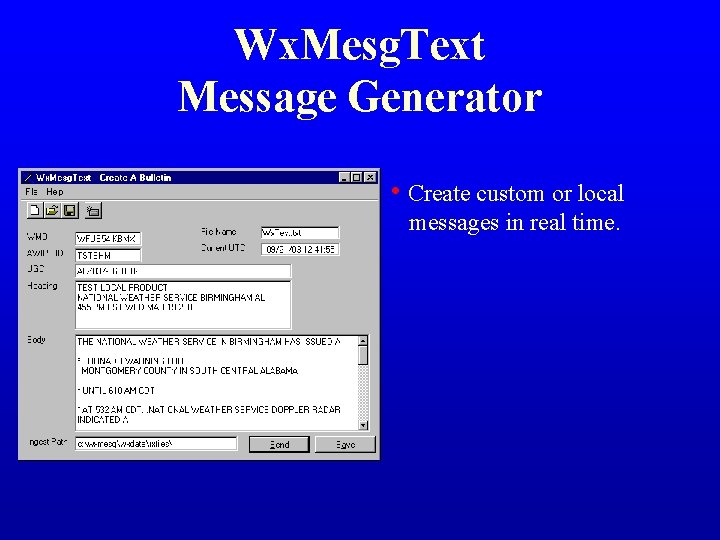Click the File Name input field
The height and width of the screenshot is (540, 720).
[300, 233]
